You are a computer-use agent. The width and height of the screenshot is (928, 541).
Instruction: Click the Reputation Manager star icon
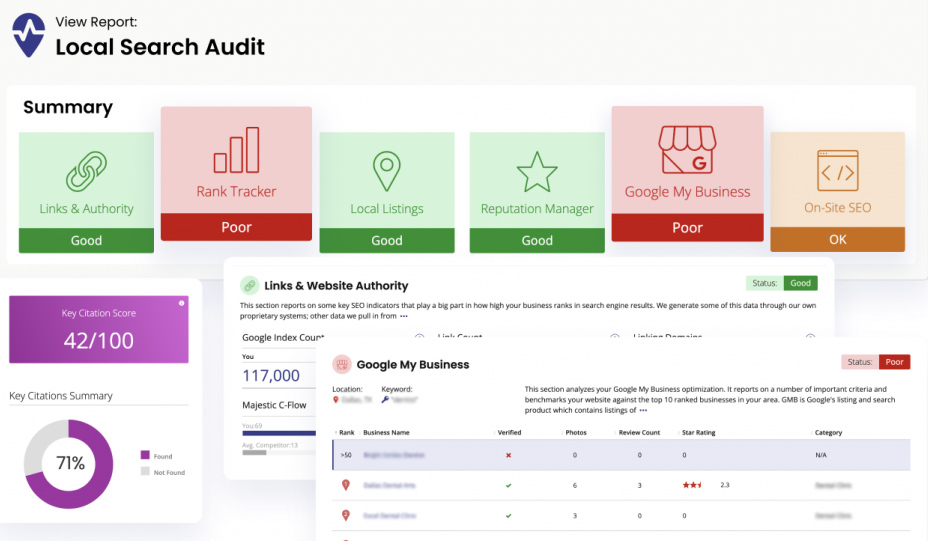click(x=537, y=172)
